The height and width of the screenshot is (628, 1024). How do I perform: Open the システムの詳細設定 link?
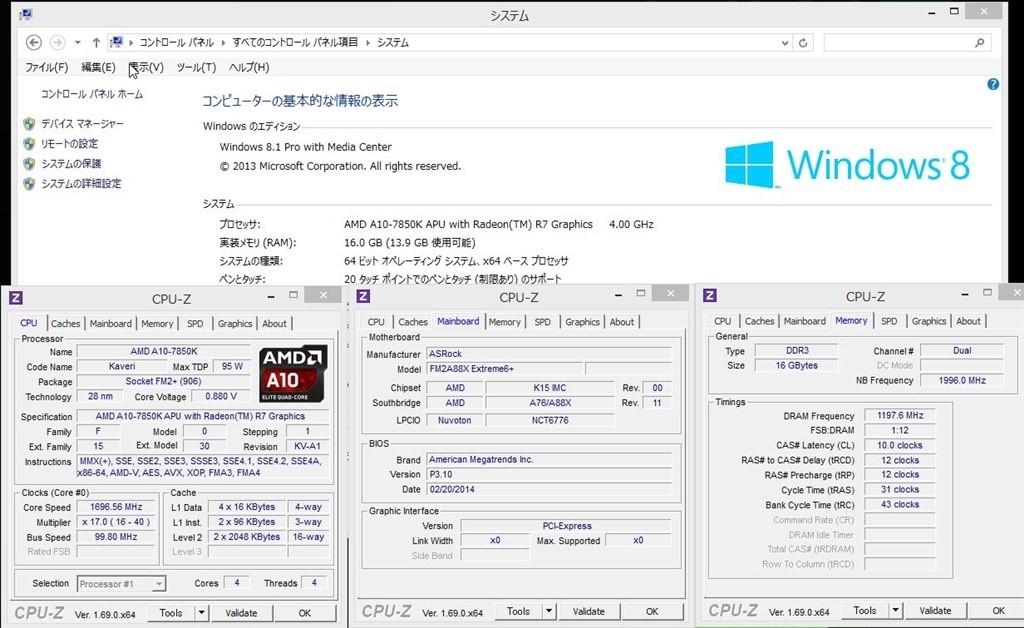(81, 183)
